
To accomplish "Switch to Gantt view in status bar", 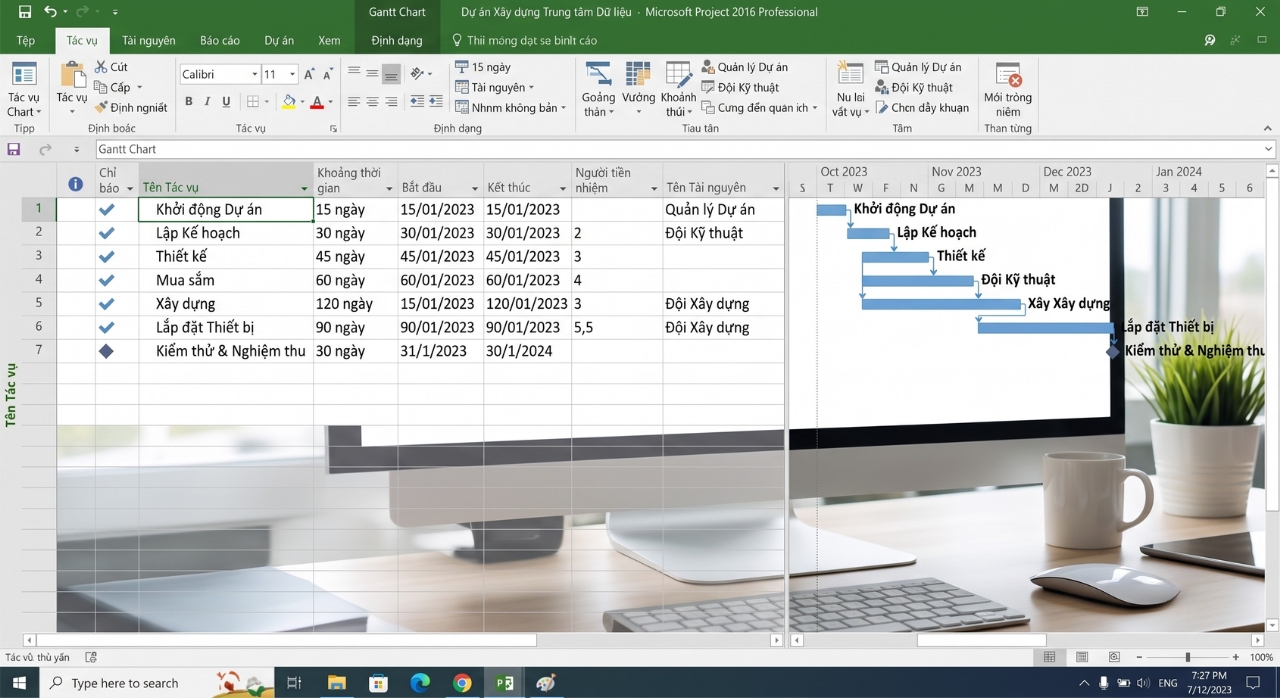I will (x=1049, y=657).
